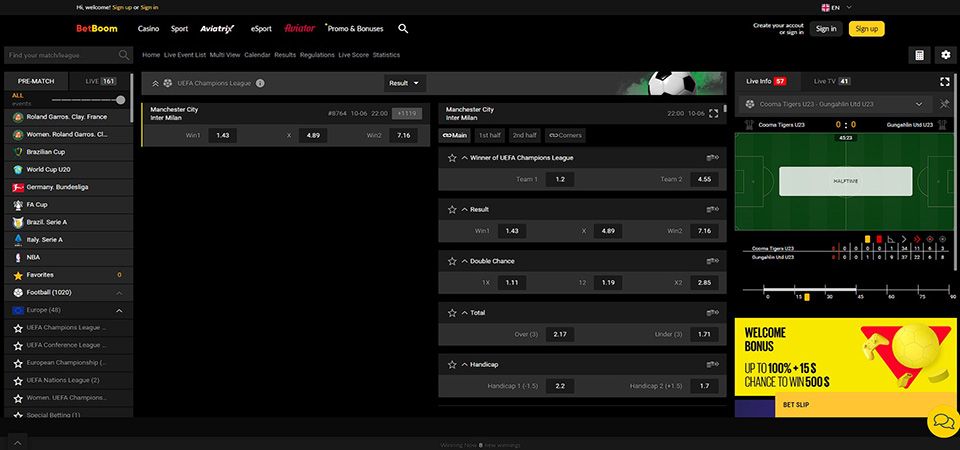Collapse the Total section chevron
The image size is (960, 450).
tap(464, 313)
